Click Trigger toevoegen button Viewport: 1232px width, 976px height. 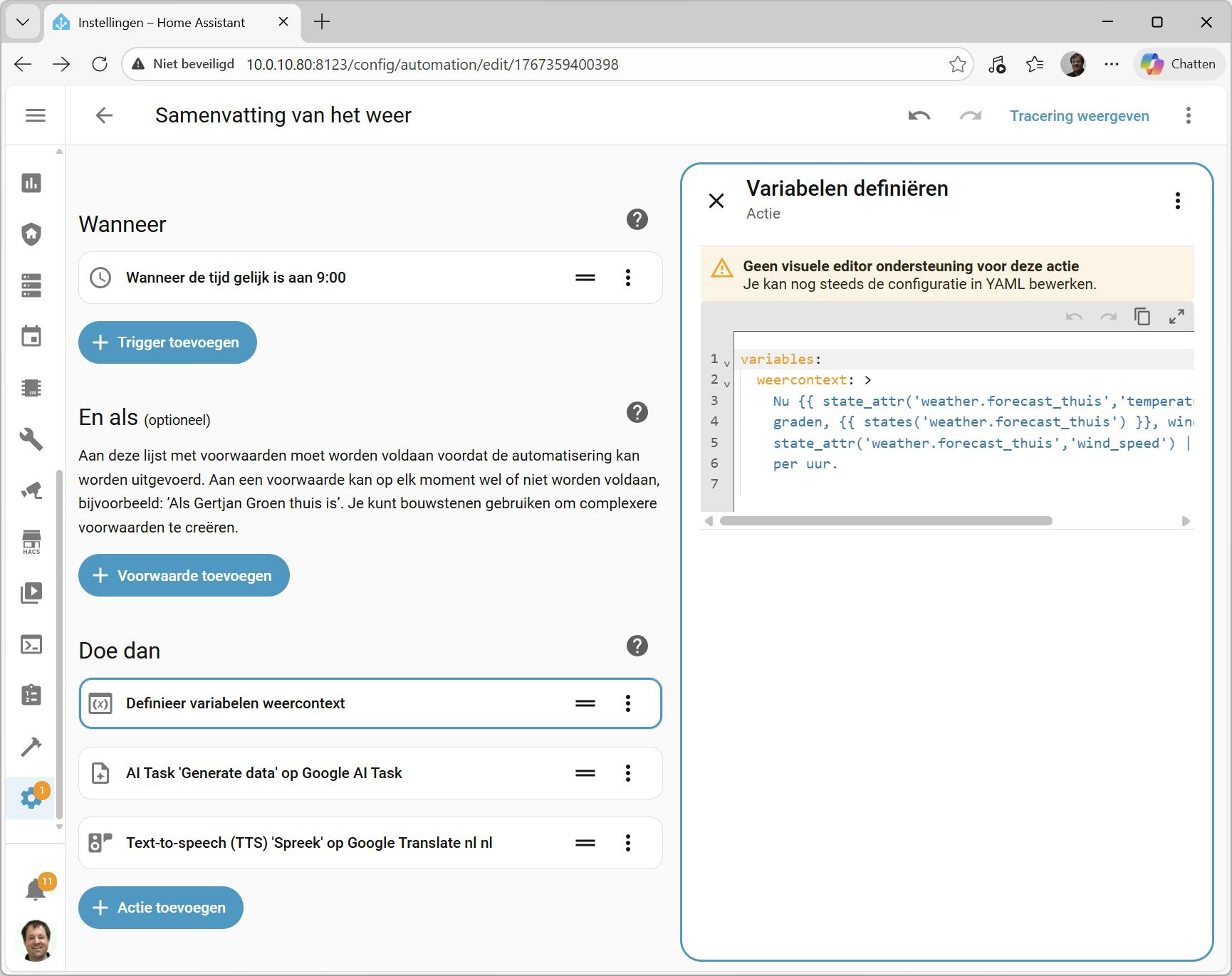click(167, 342)
